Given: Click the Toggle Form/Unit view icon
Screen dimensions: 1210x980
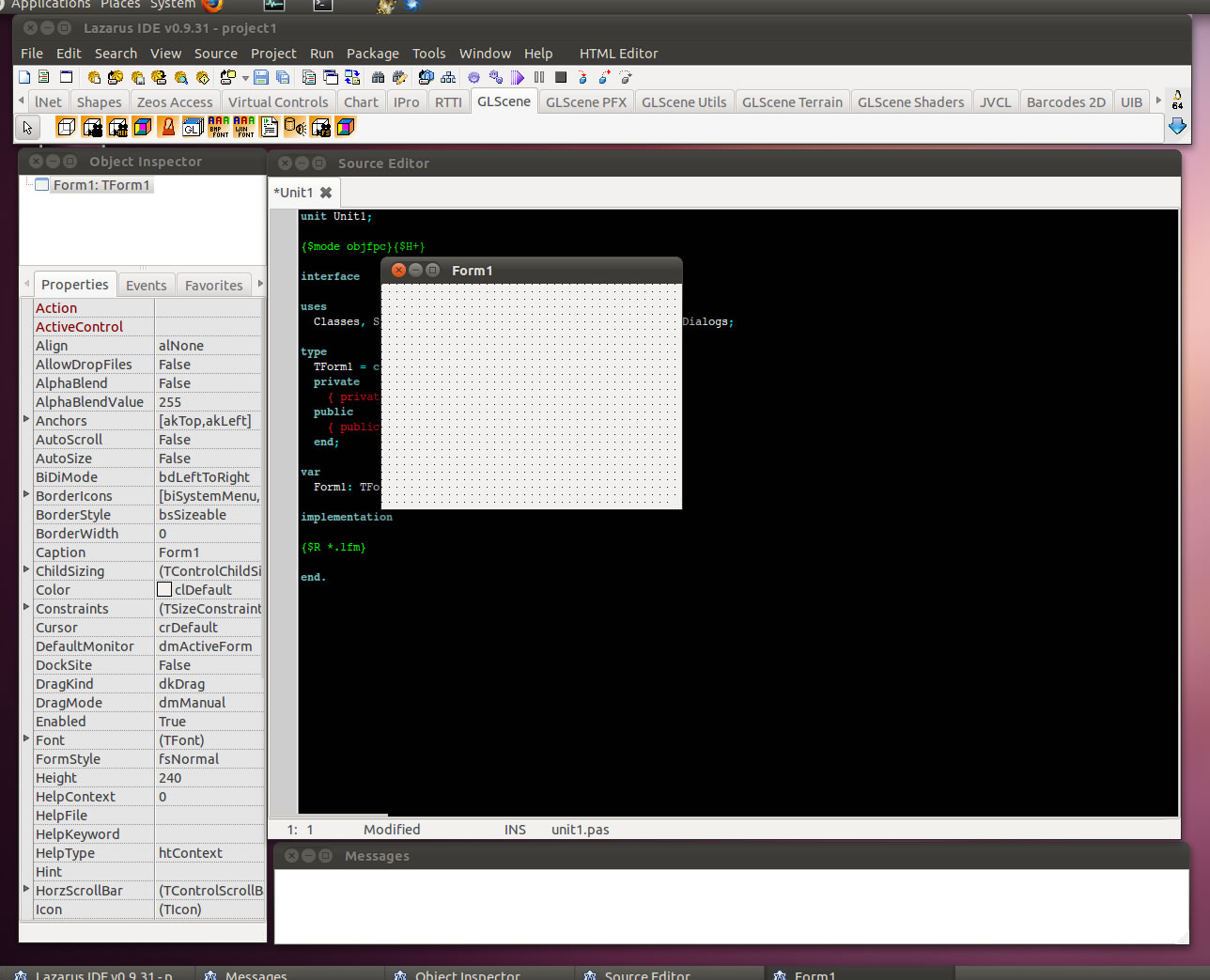Looking at the screenshot, I should click(352, 77).
